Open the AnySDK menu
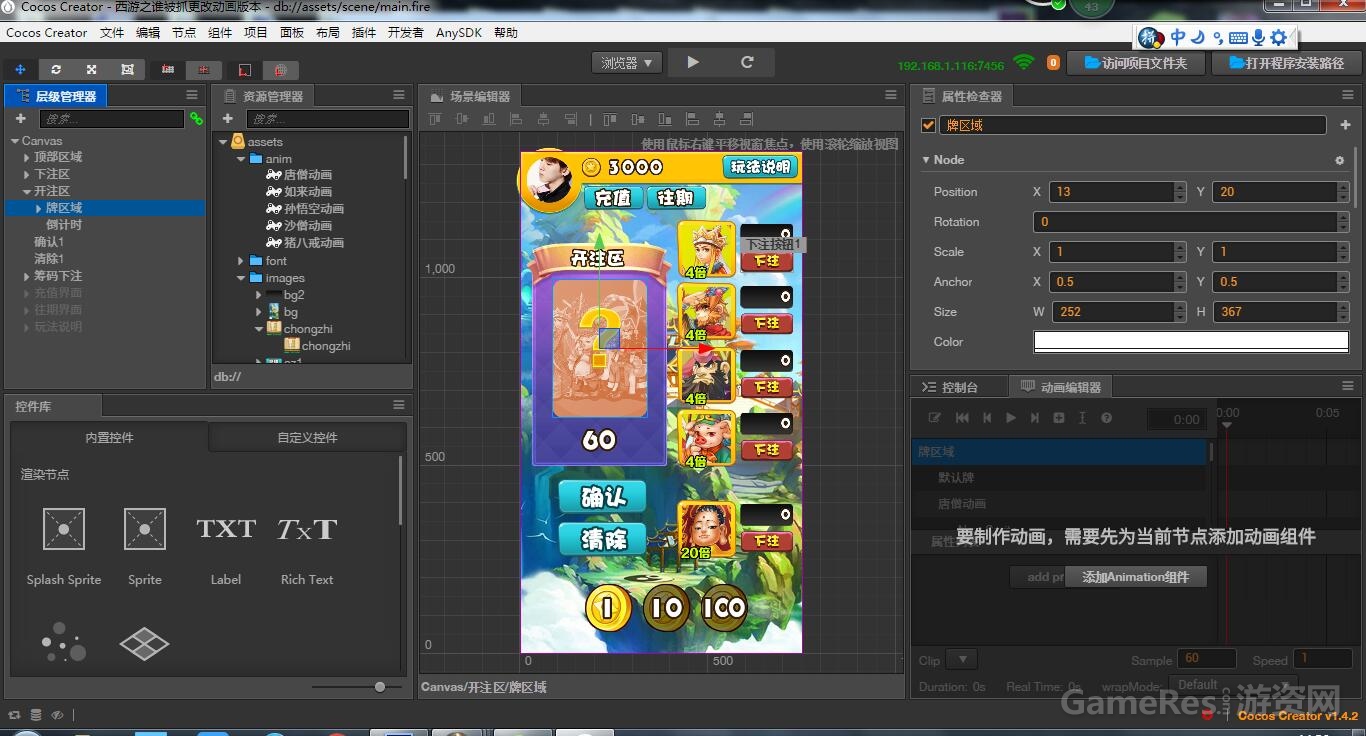 click(459, 32)
